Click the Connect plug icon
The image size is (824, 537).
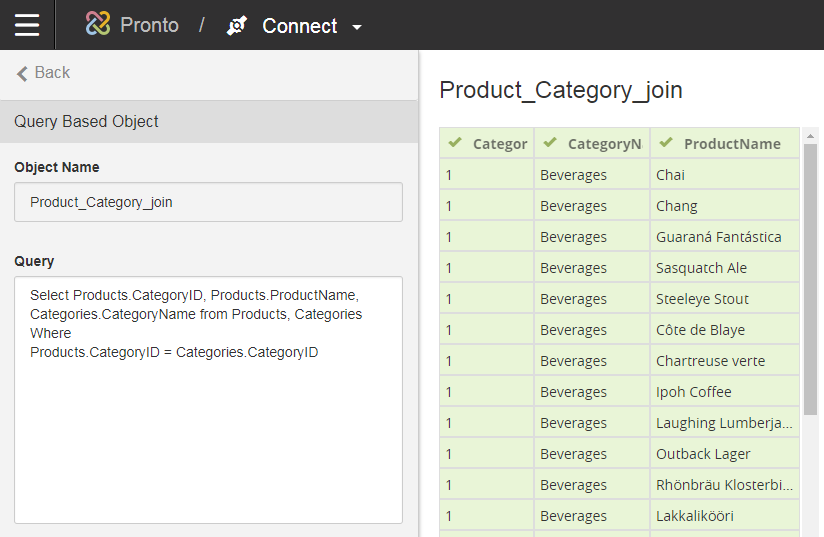pyautogui.click(x=236, y=26)
